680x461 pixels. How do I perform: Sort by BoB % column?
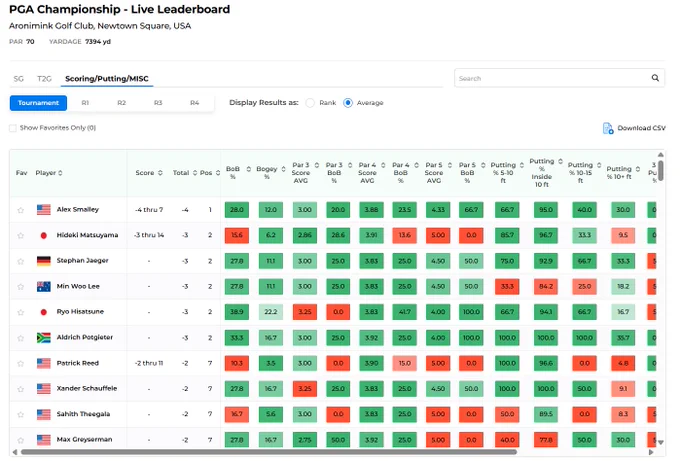coord(248,169)
